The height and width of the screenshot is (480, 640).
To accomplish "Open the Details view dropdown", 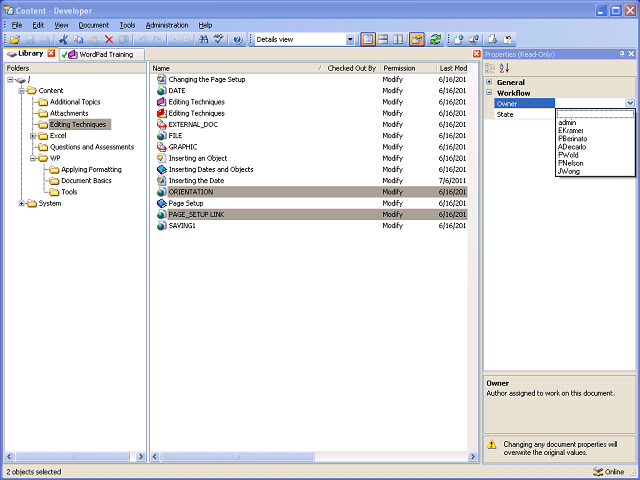I will pyautogui.click(x=350, y=39).
